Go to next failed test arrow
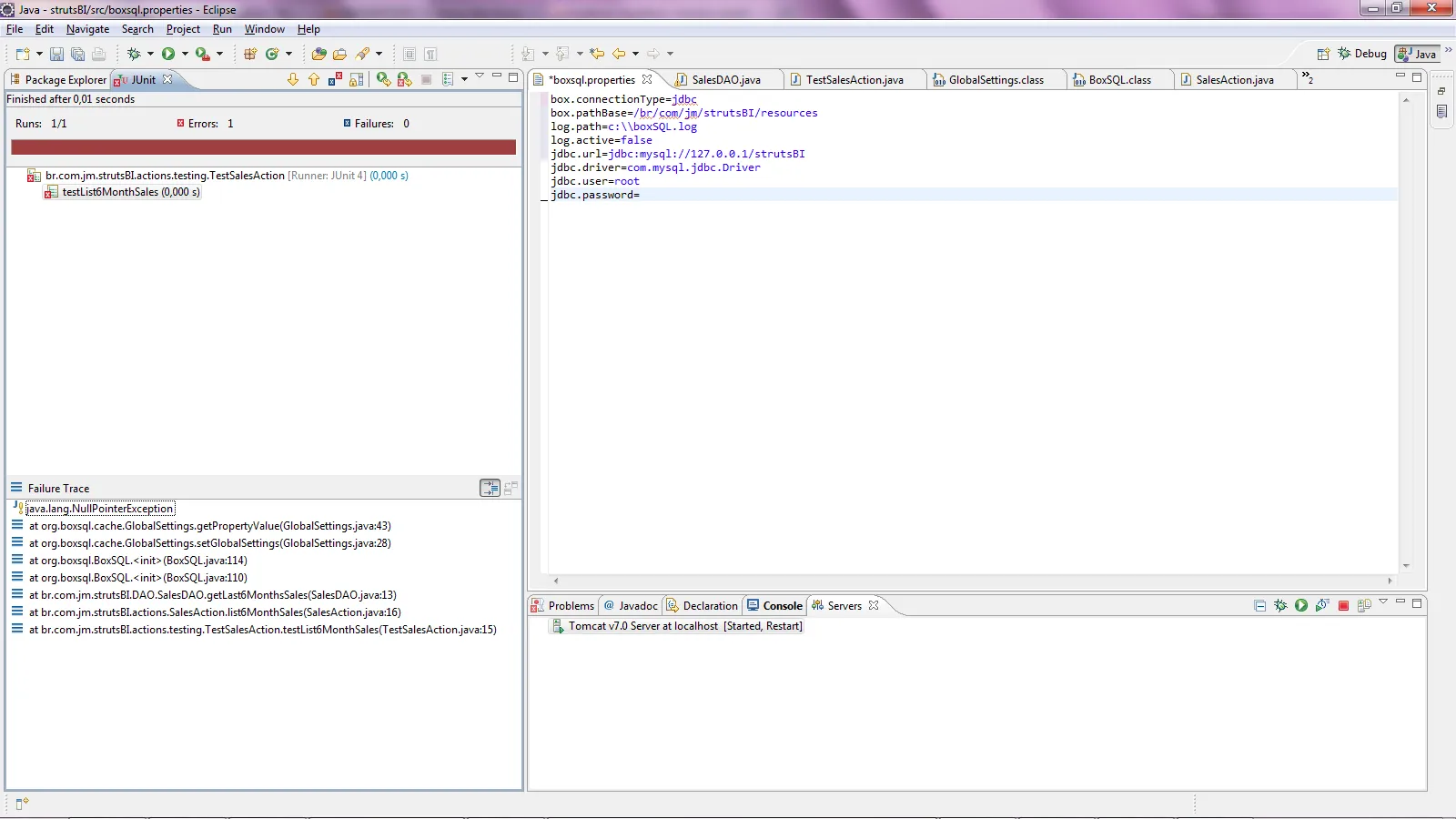The width and height of the screenshot is (1456, 819). click(x=293, y=80)
